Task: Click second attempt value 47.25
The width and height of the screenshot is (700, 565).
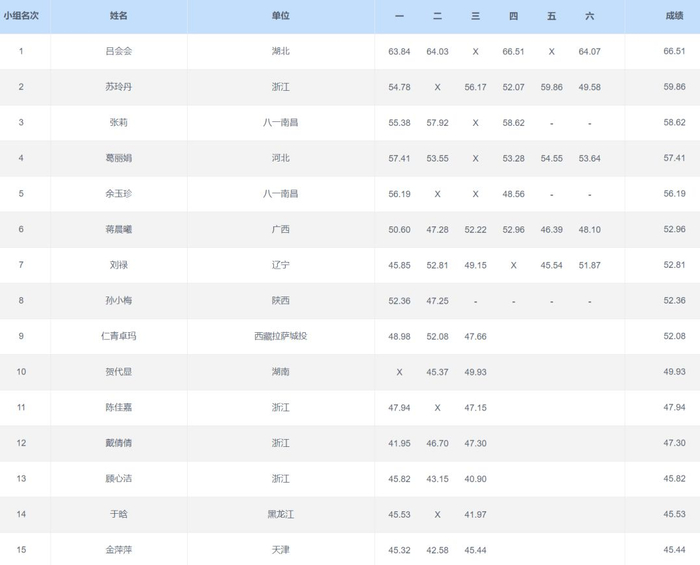Action: click(x=437, y=301)
